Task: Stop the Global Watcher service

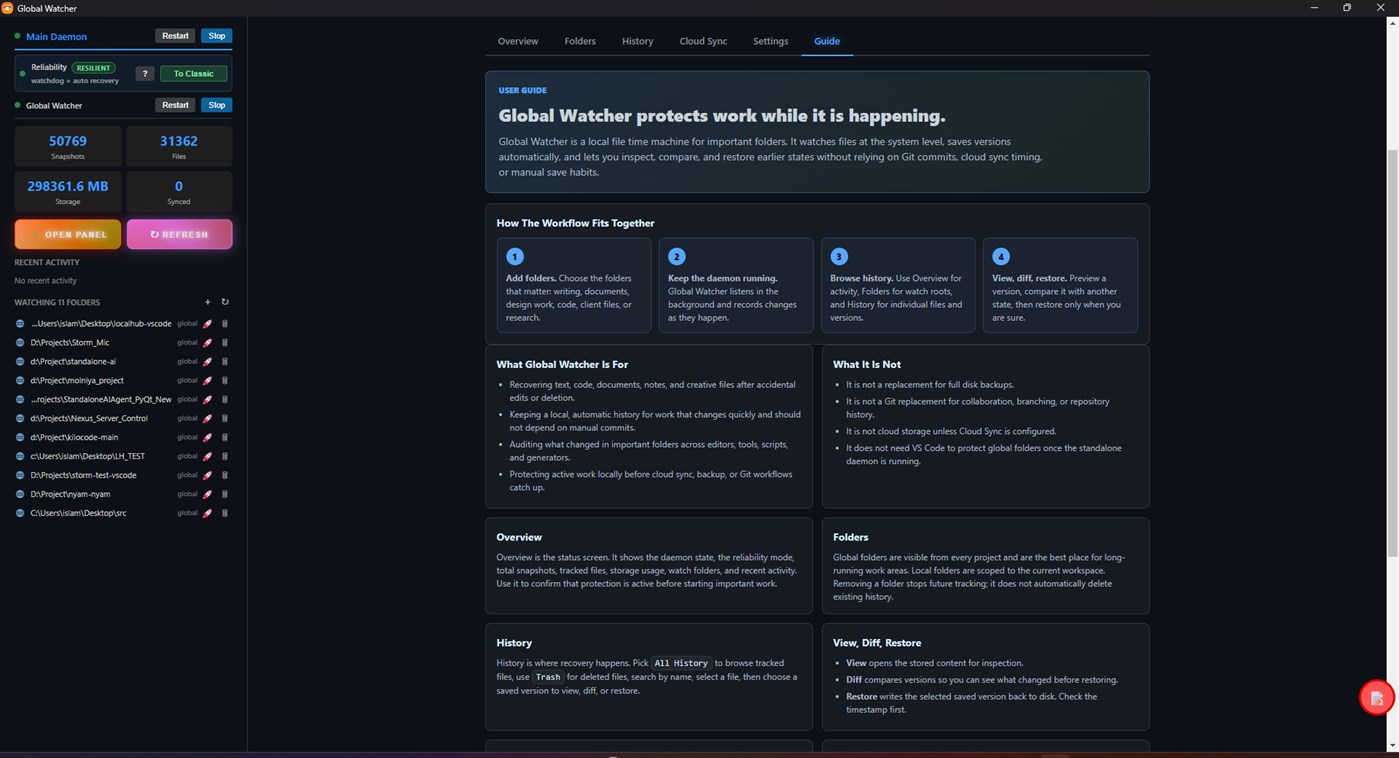Action: 217,105
